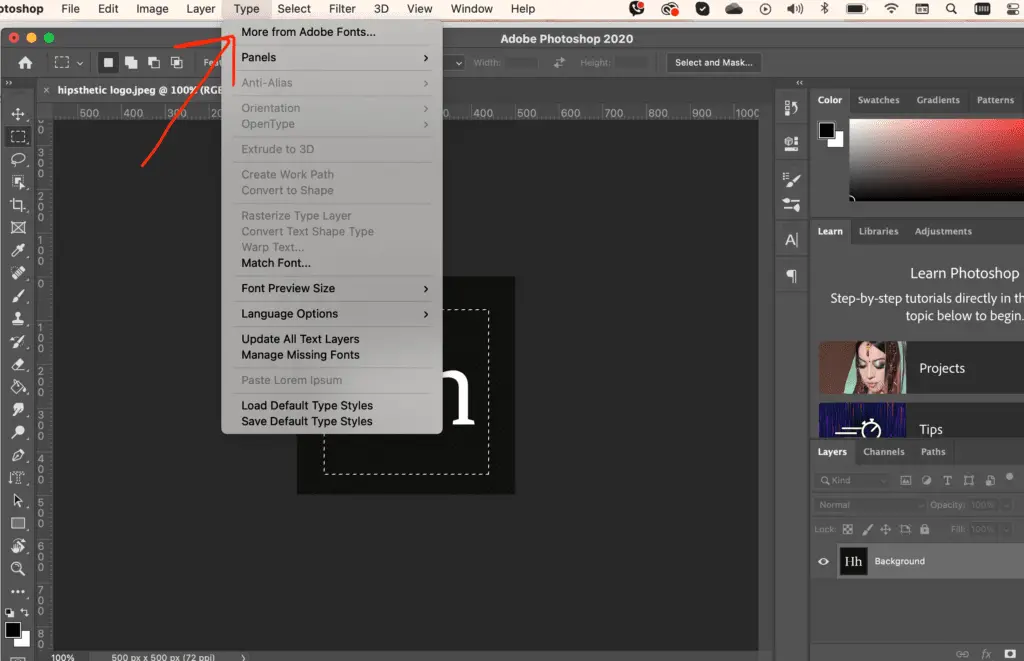Open the History panel icon
The height and width of the screenshot is (661, 1024).
[791, 108]
